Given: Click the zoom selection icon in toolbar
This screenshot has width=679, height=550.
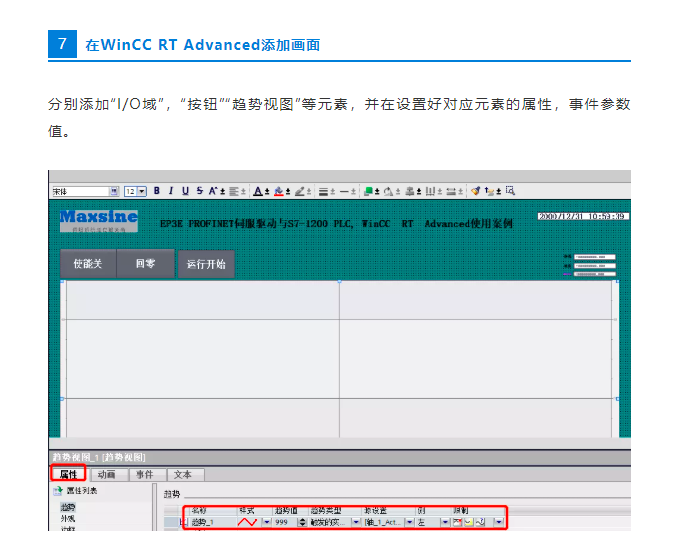Looking at the screenshot, I should (x=510, y=190).
